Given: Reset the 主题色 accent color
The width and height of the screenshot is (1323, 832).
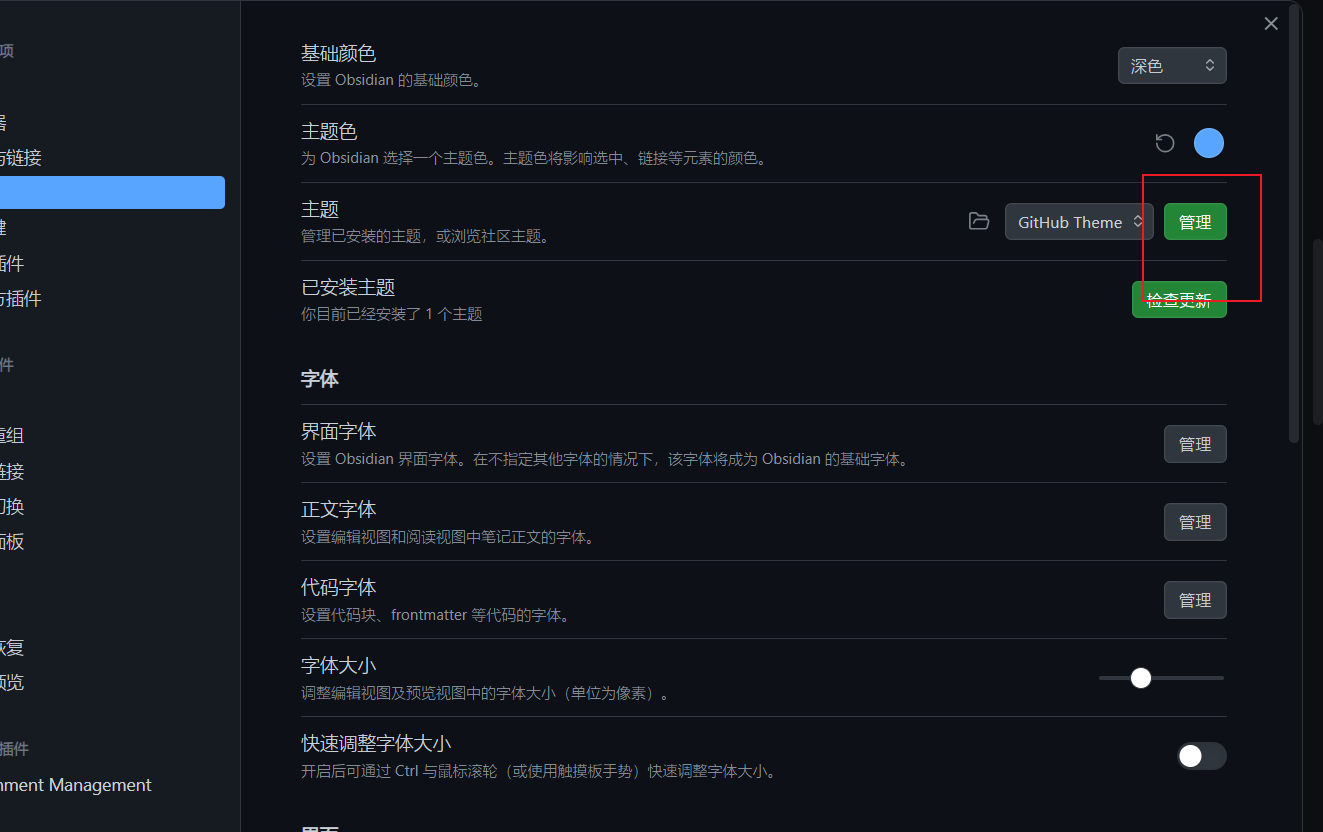Looking at the screenshot, I should coord(1165,143).
